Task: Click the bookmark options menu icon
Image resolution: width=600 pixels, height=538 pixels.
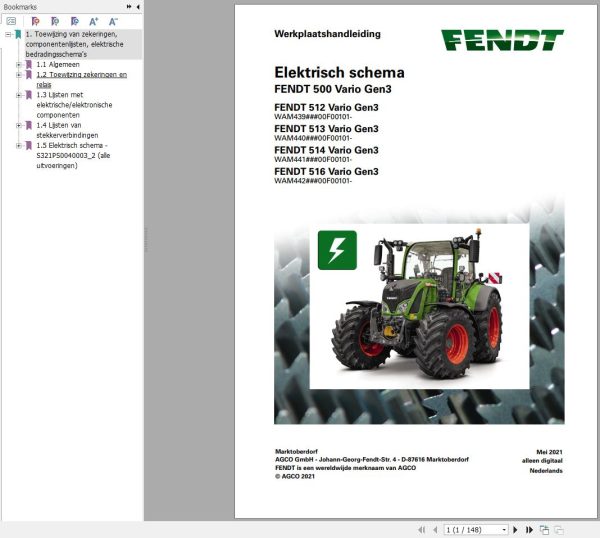Action: click(11, 21)
